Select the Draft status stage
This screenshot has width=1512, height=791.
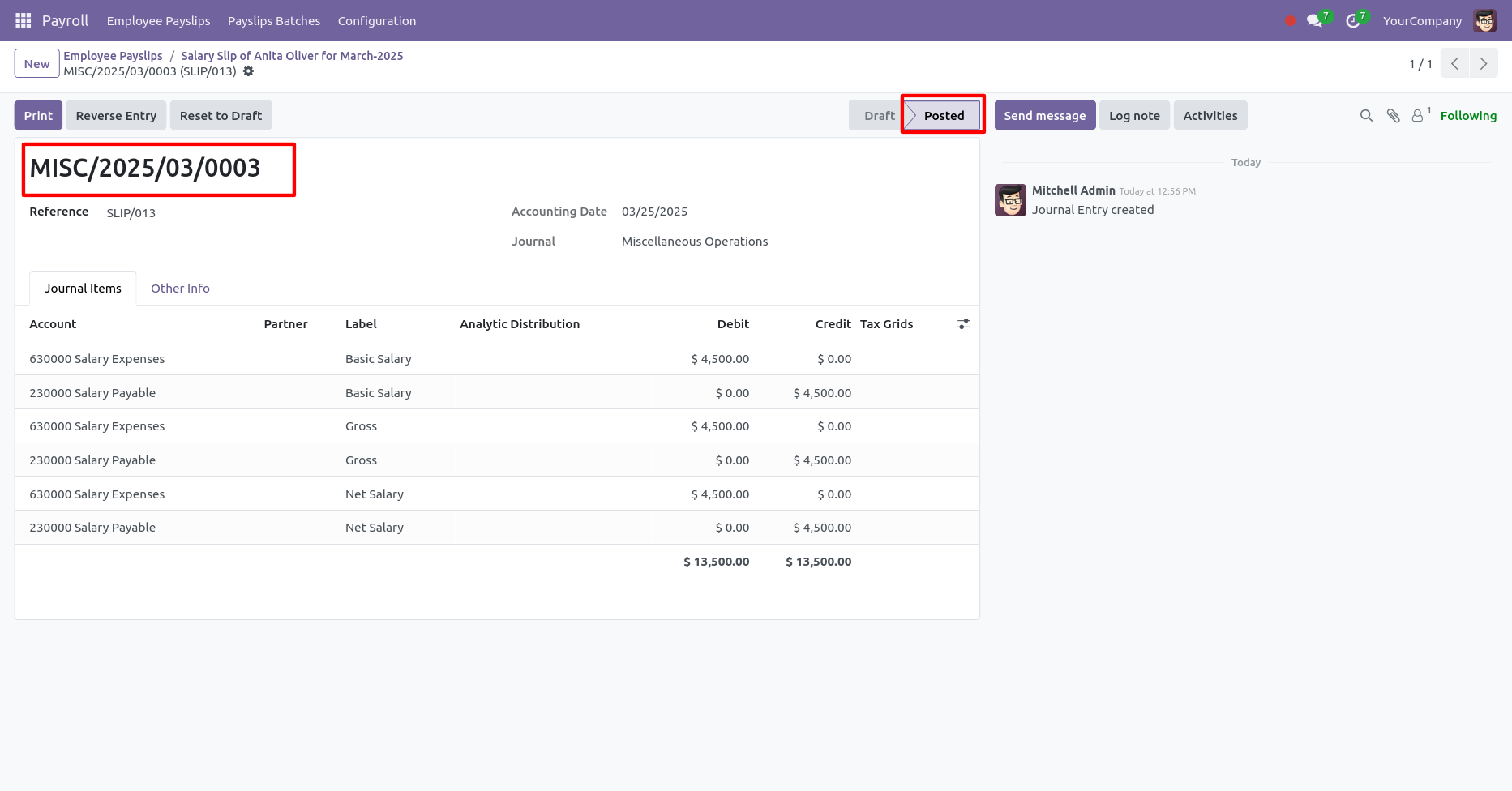[x=878, y=116]
